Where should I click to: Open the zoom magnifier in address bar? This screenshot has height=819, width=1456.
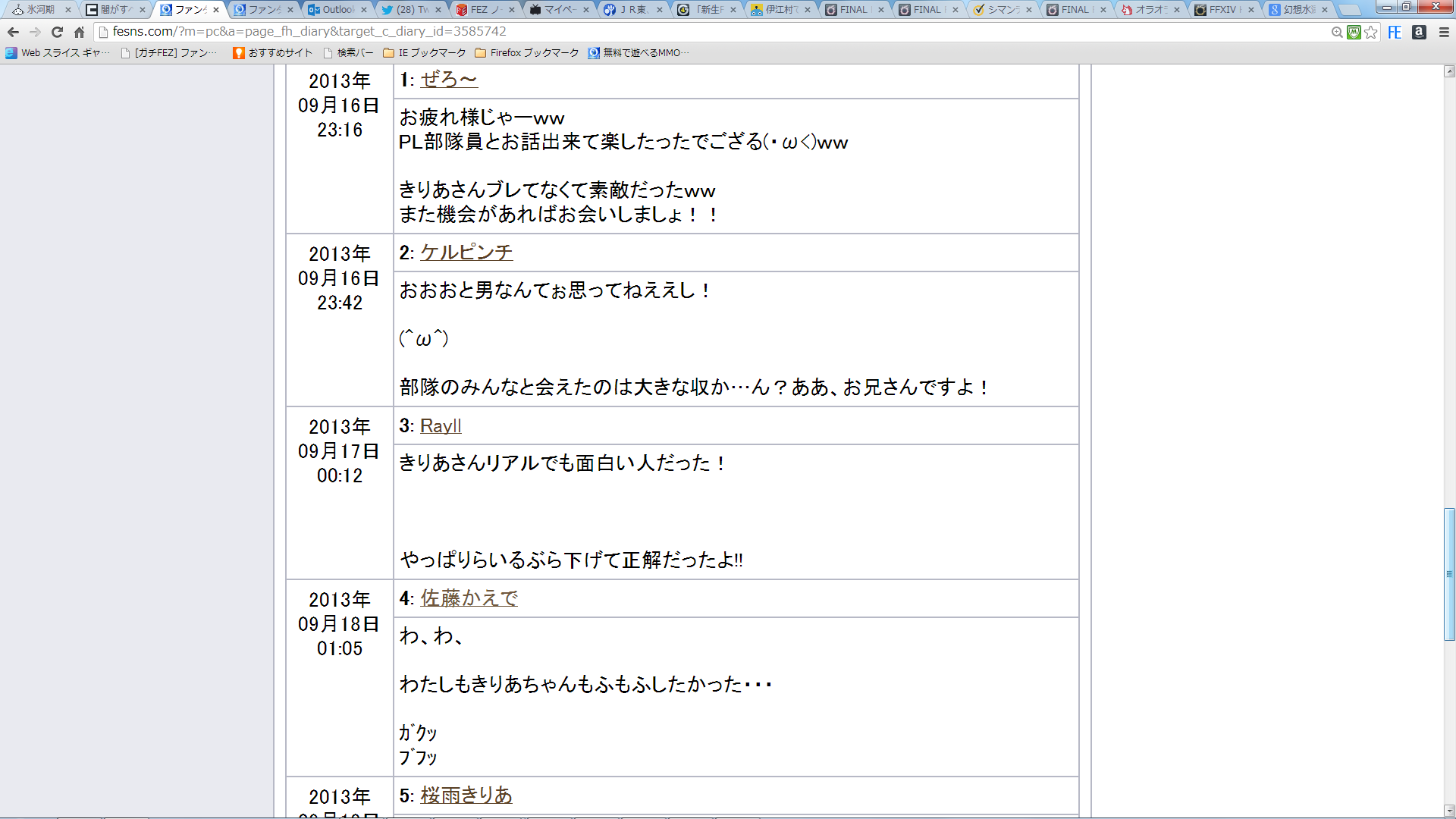click(x=1337, y=32)
